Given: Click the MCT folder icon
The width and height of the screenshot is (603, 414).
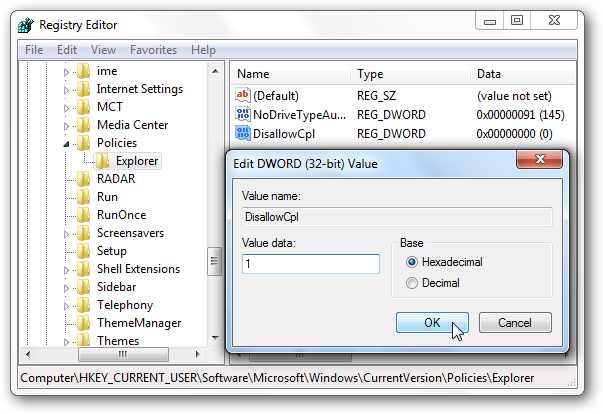Looking at the screenshot, I should pyautogui.click(x=83, y=107).
